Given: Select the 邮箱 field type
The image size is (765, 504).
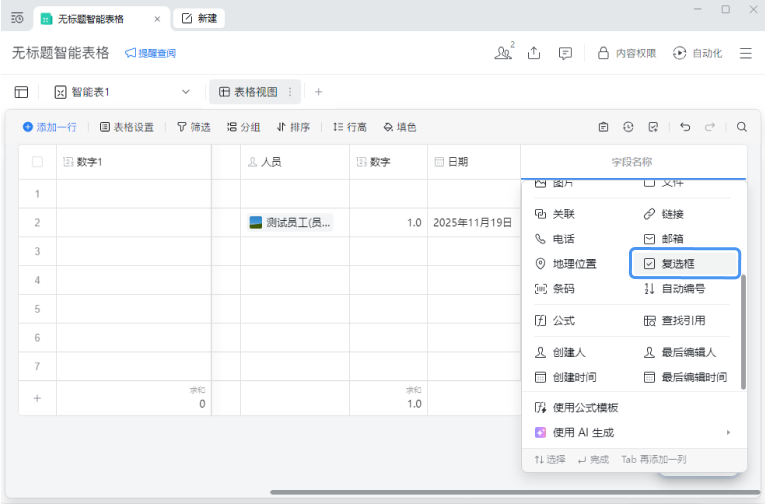Looking at the screenshot, I should point(664,239).
